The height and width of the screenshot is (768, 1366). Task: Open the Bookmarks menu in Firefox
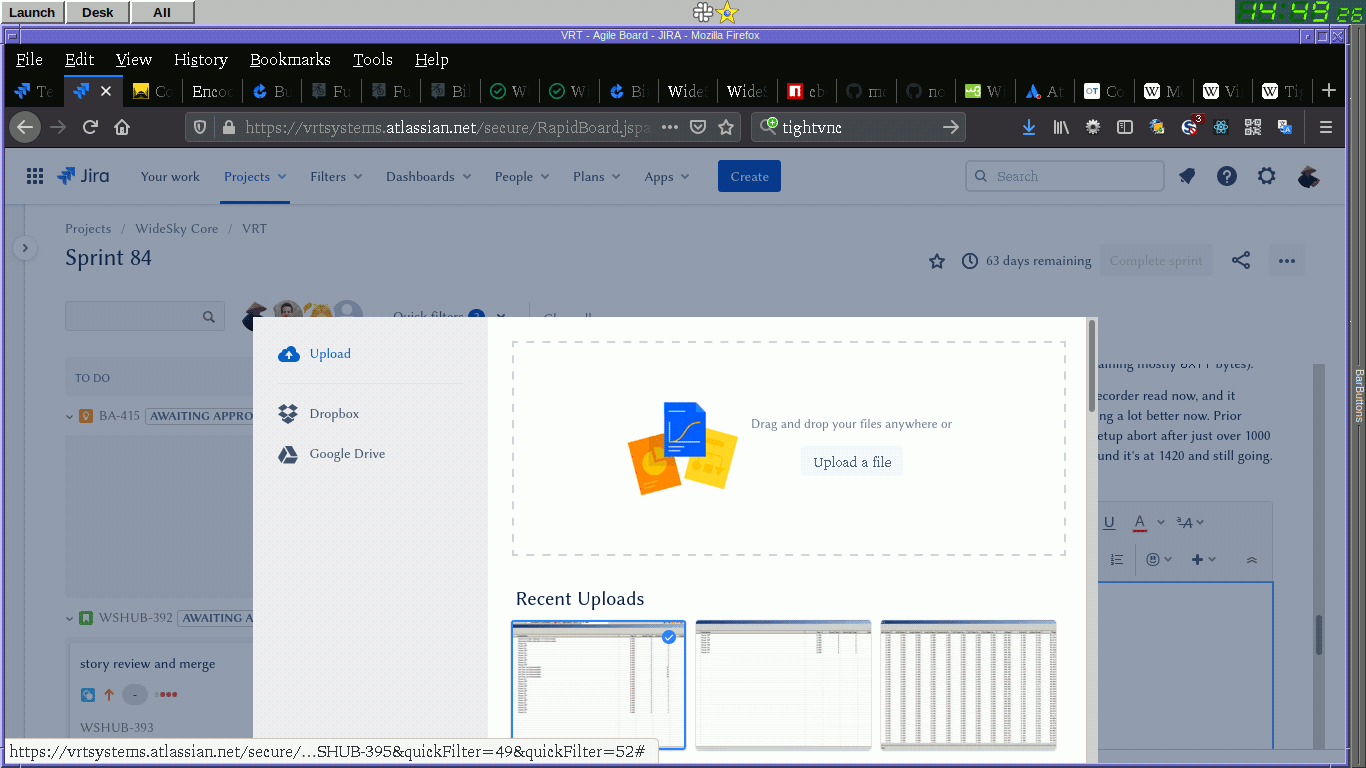pos(290,59)
